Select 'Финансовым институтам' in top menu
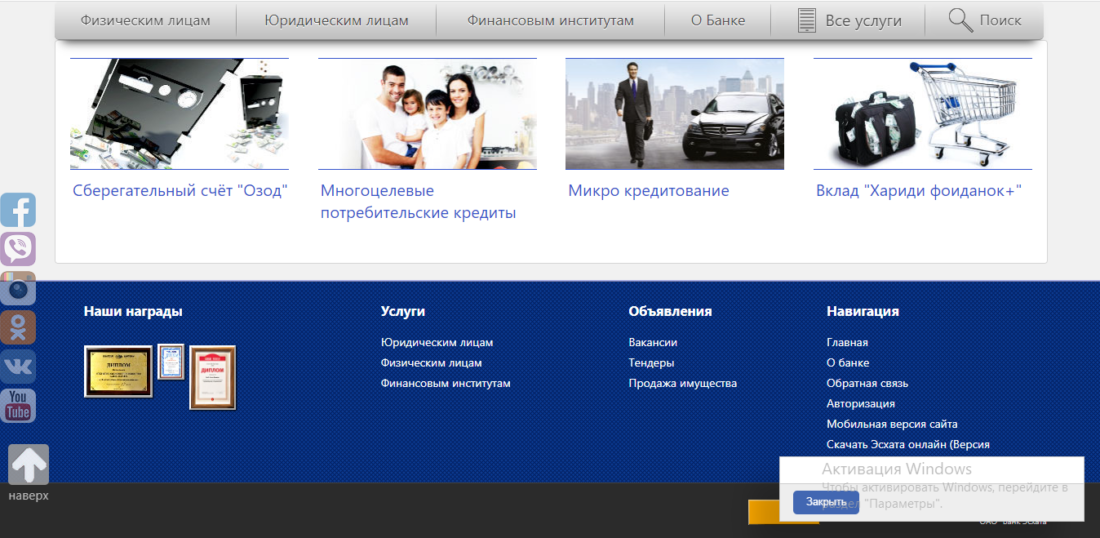Screen dimensions: 1100x538 (x=550, y=20)
